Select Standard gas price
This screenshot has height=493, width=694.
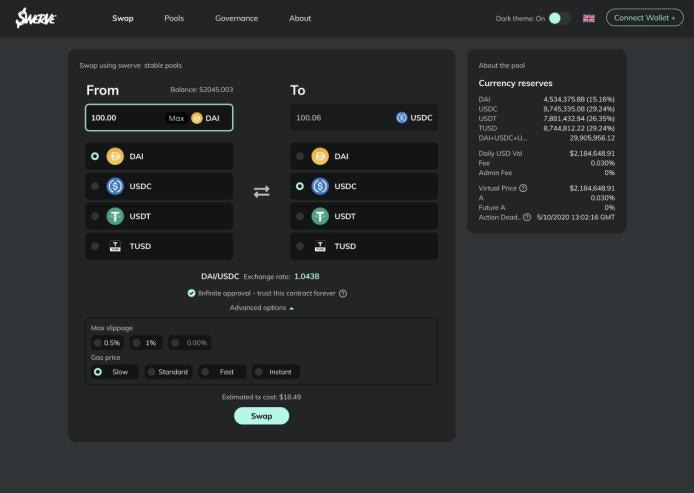(x=168, y=372)
